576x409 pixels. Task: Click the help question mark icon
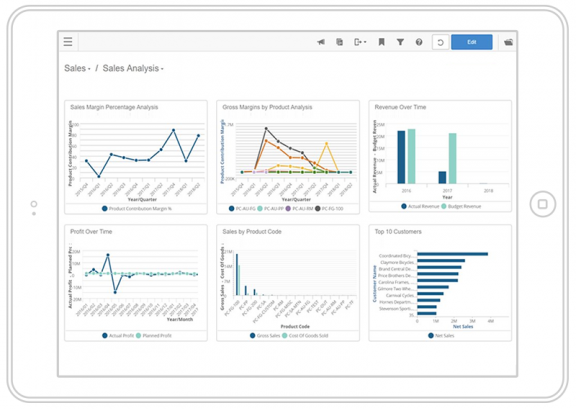point(419,42)
